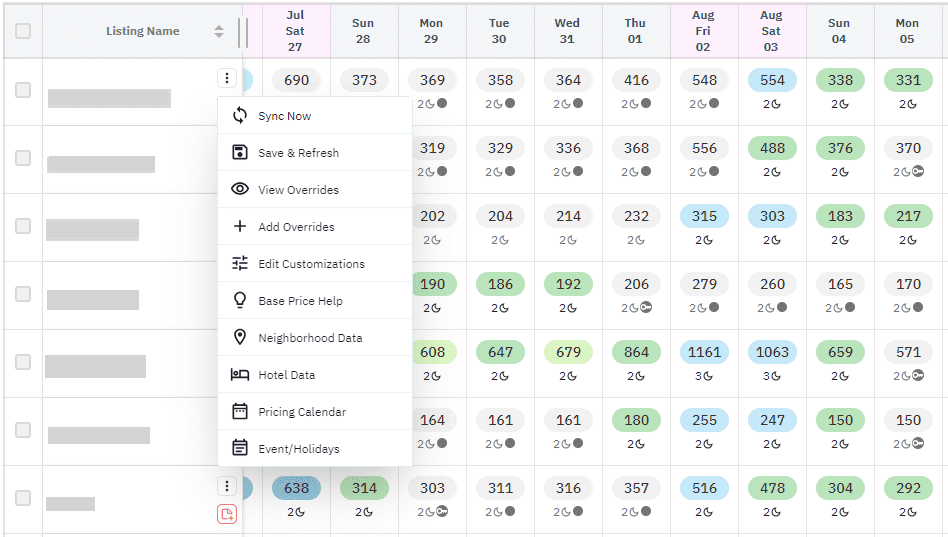Click the Listing Name column header
Screen dimensions: 948x537
143,31
